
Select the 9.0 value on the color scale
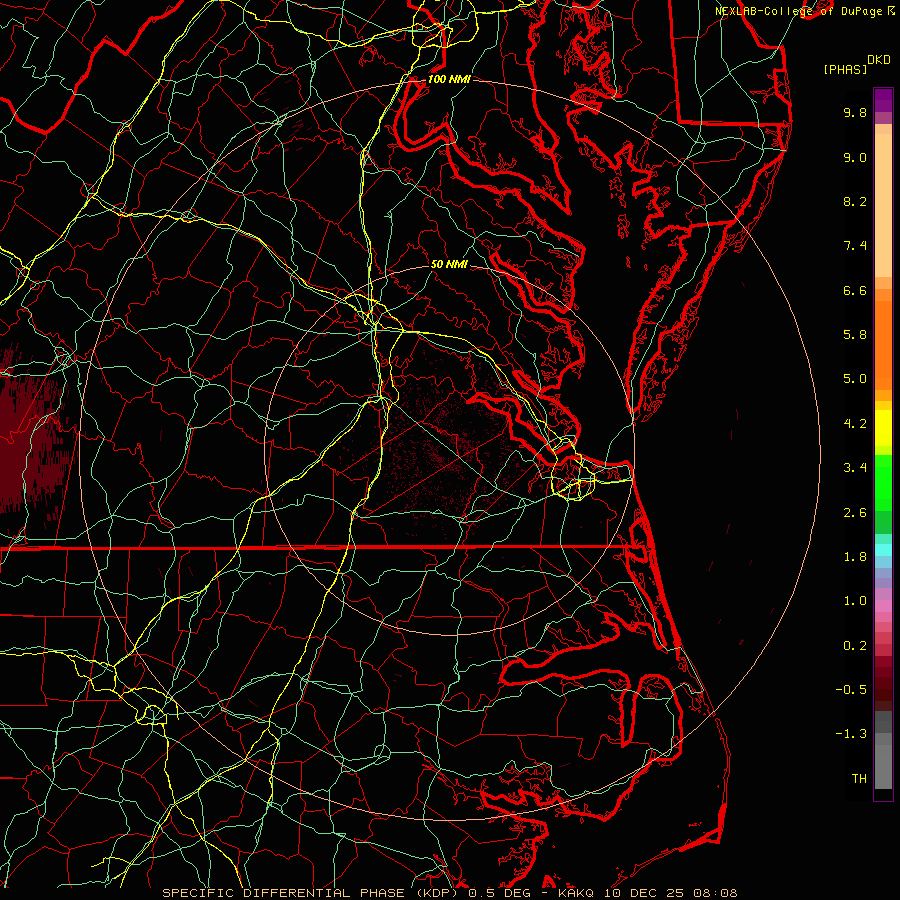pyautogui.click(x=855, y=157)
